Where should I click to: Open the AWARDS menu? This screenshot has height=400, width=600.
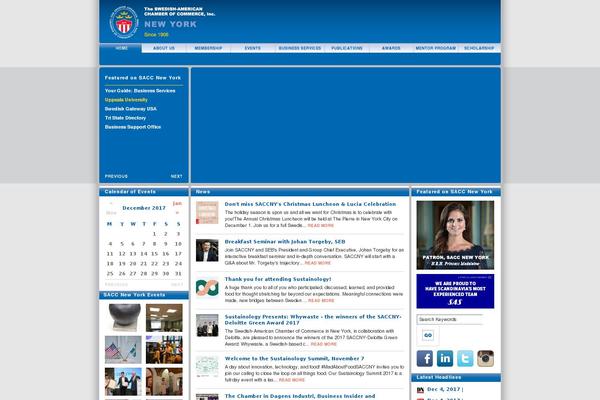391,48
